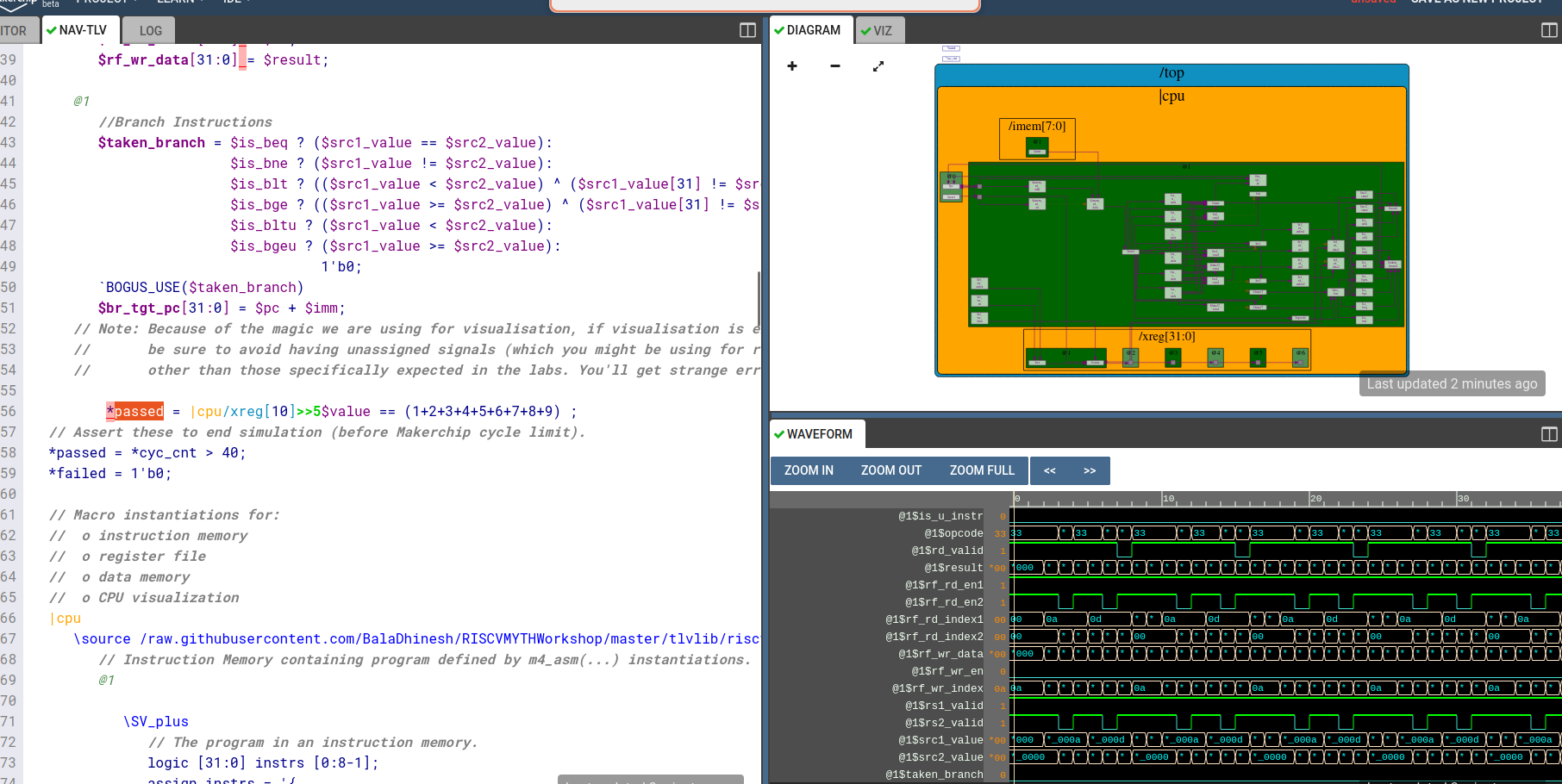The height and width of the screenshot is (784, 1562).
Task: Zoom out of the diagram using the minus icon
Action: (834, 66)
